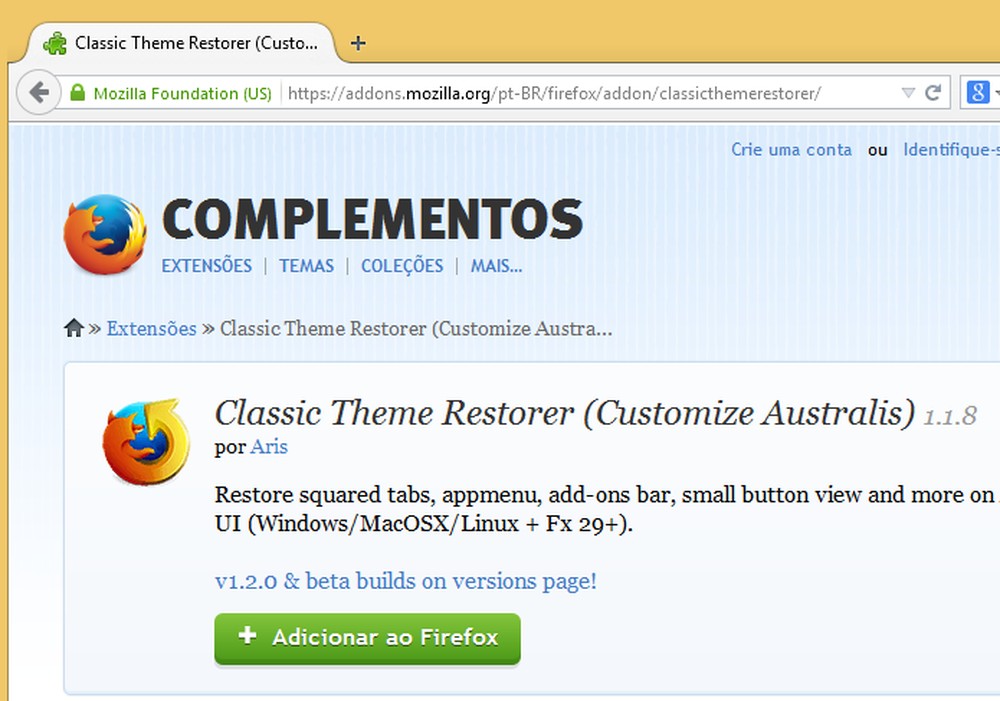Click the Classic Theme Restorer add-on icon
This screenshot has width=1000, height=701.
point(146,440)
